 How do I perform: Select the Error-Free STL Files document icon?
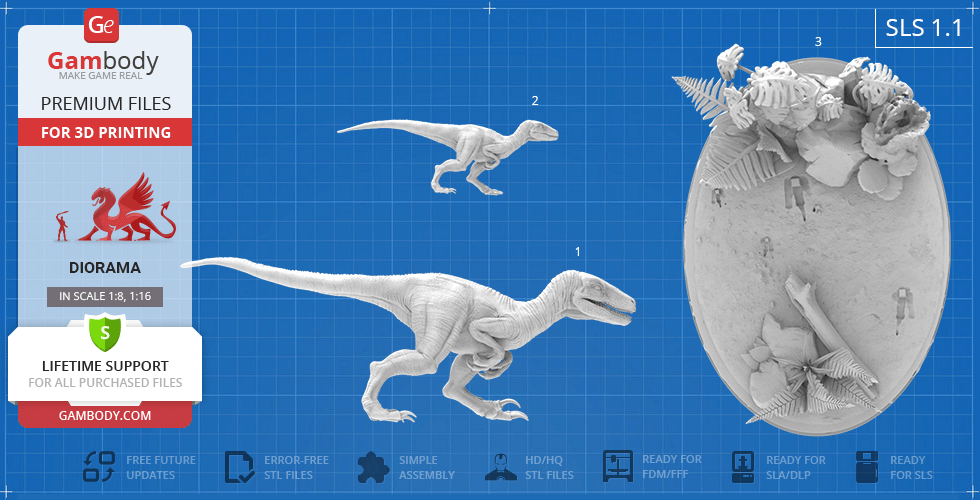click(x=240, y=467)
